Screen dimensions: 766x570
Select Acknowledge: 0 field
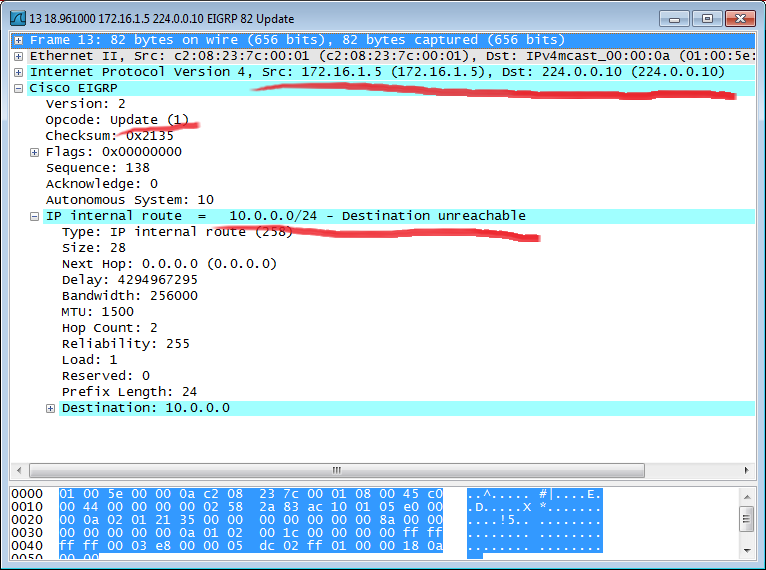pos(102,184)
